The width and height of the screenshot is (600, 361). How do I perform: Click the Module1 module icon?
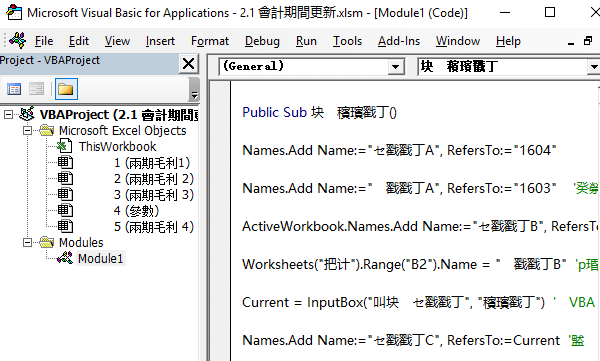pos(65,258)
